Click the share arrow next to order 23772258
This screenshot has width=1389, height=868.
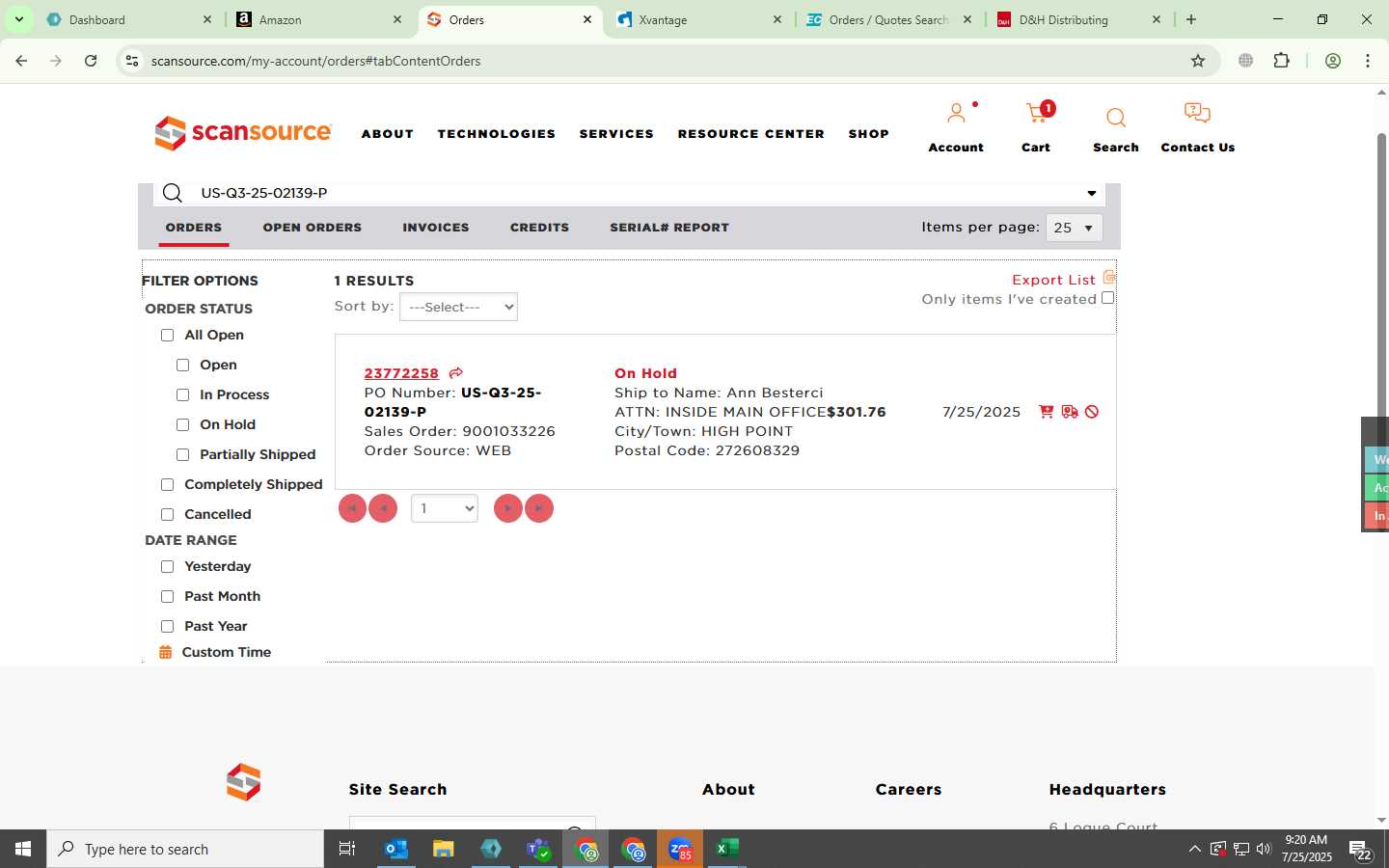[x=456, y=373]
